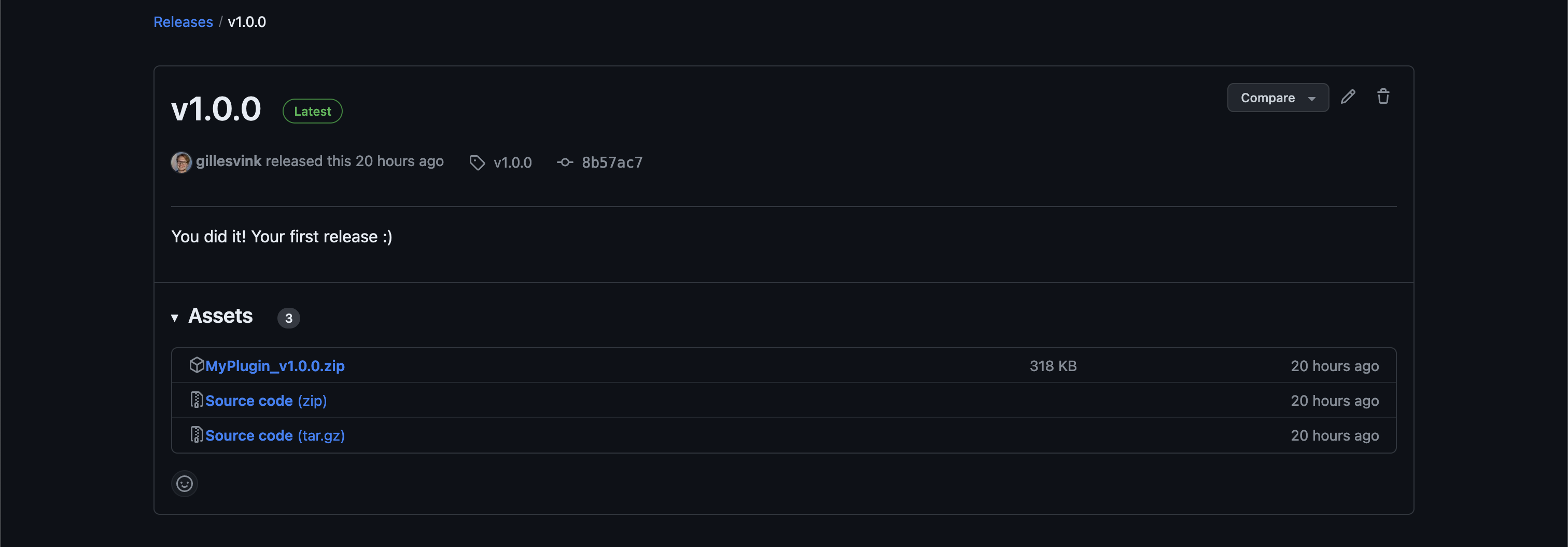Click gillesvink avatar image
1568x547 pixels.
(181, 162)
